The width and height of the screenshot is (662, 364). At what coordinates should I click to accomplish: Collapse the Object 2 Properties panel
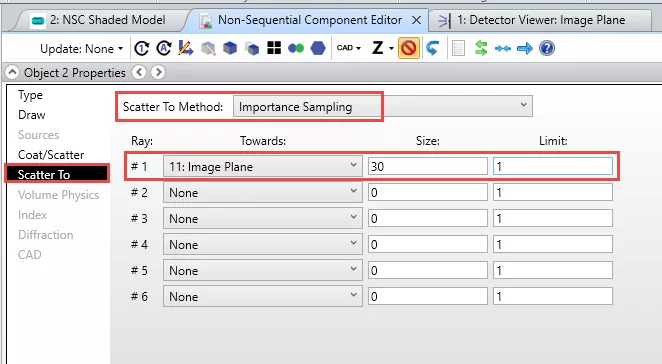[12, 73]
